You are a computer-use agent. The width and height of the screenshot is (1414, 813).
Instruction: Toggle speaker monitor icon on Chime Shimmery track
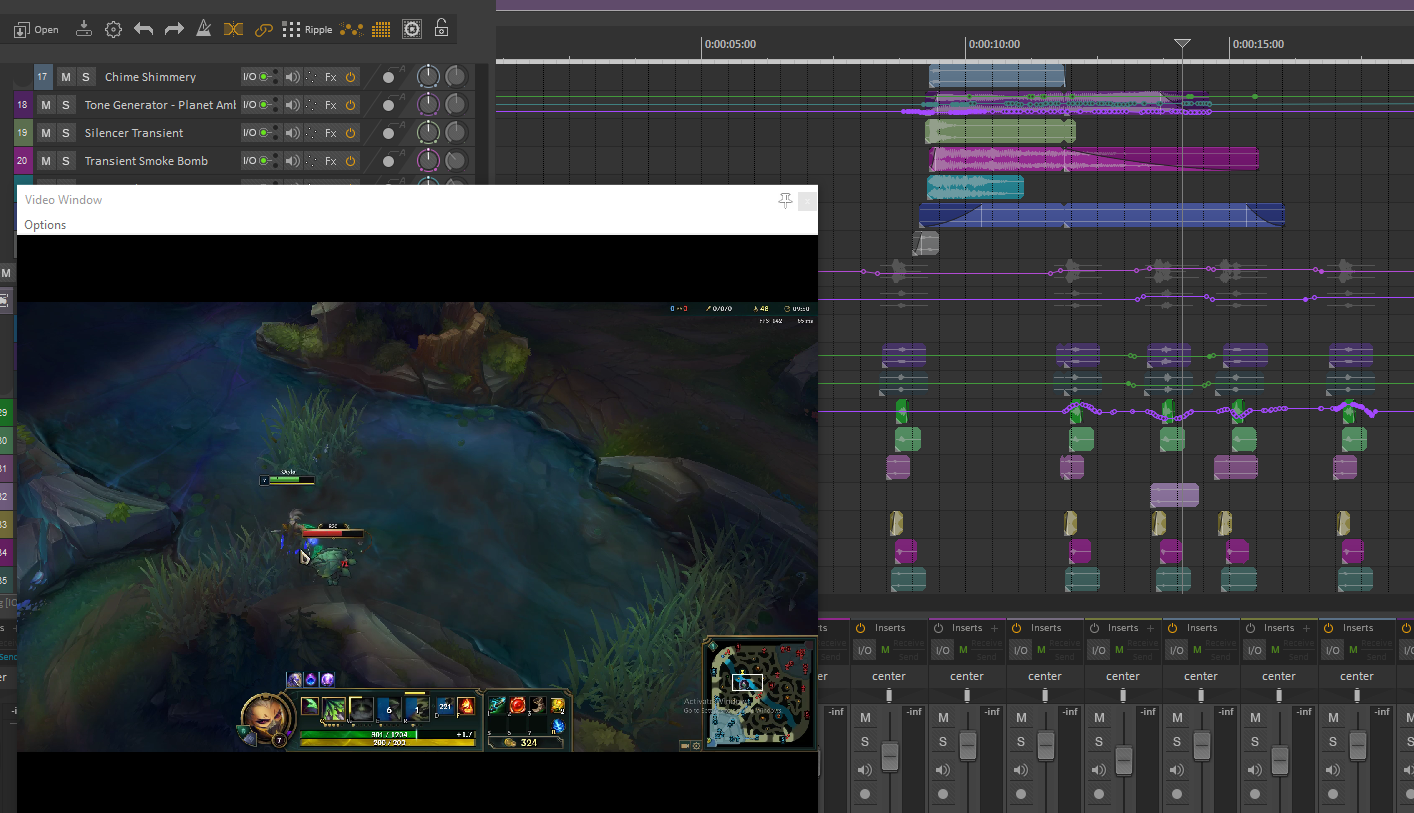click(x=293, y=77)
